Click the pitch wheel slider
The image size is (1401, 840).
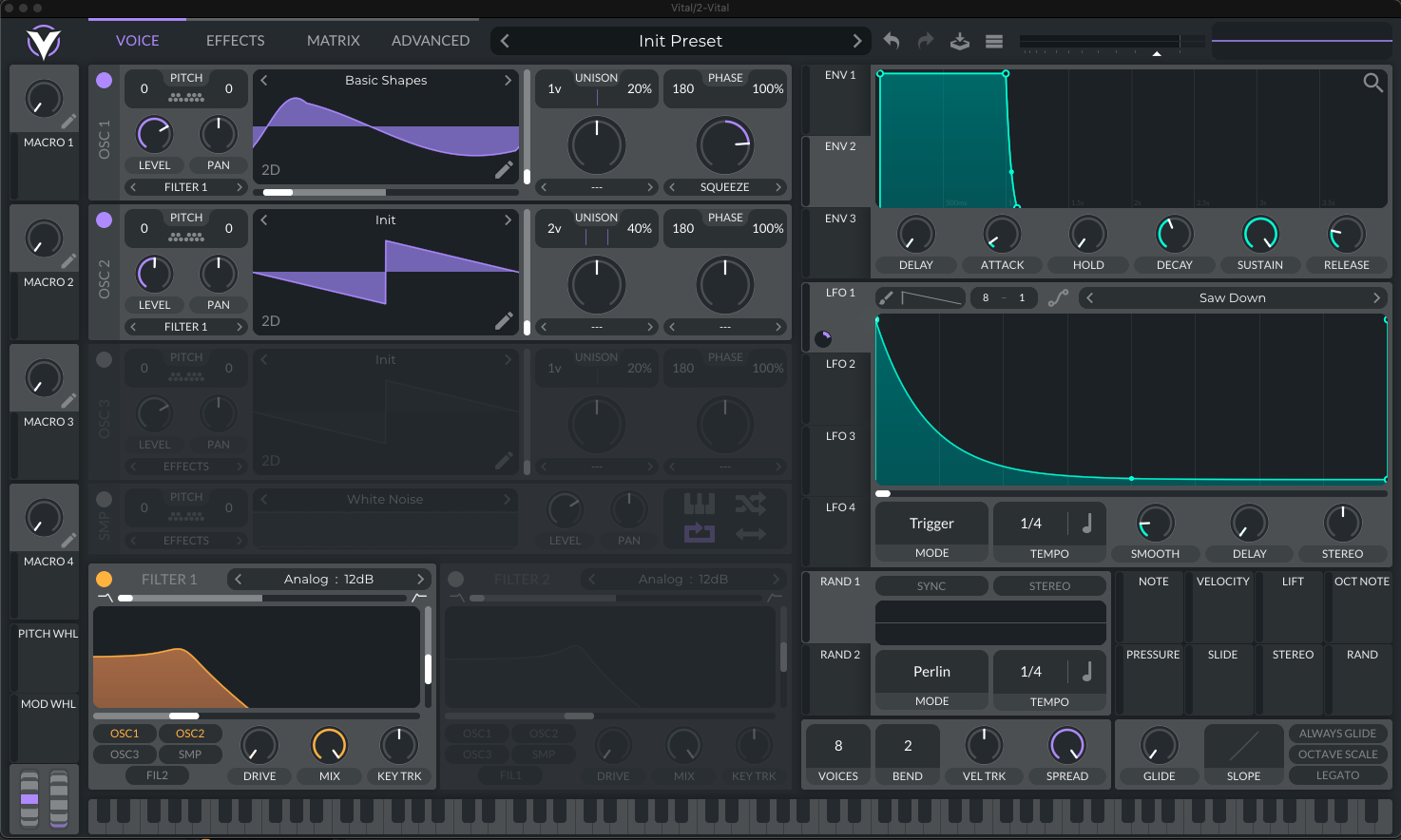pos(29,797)
